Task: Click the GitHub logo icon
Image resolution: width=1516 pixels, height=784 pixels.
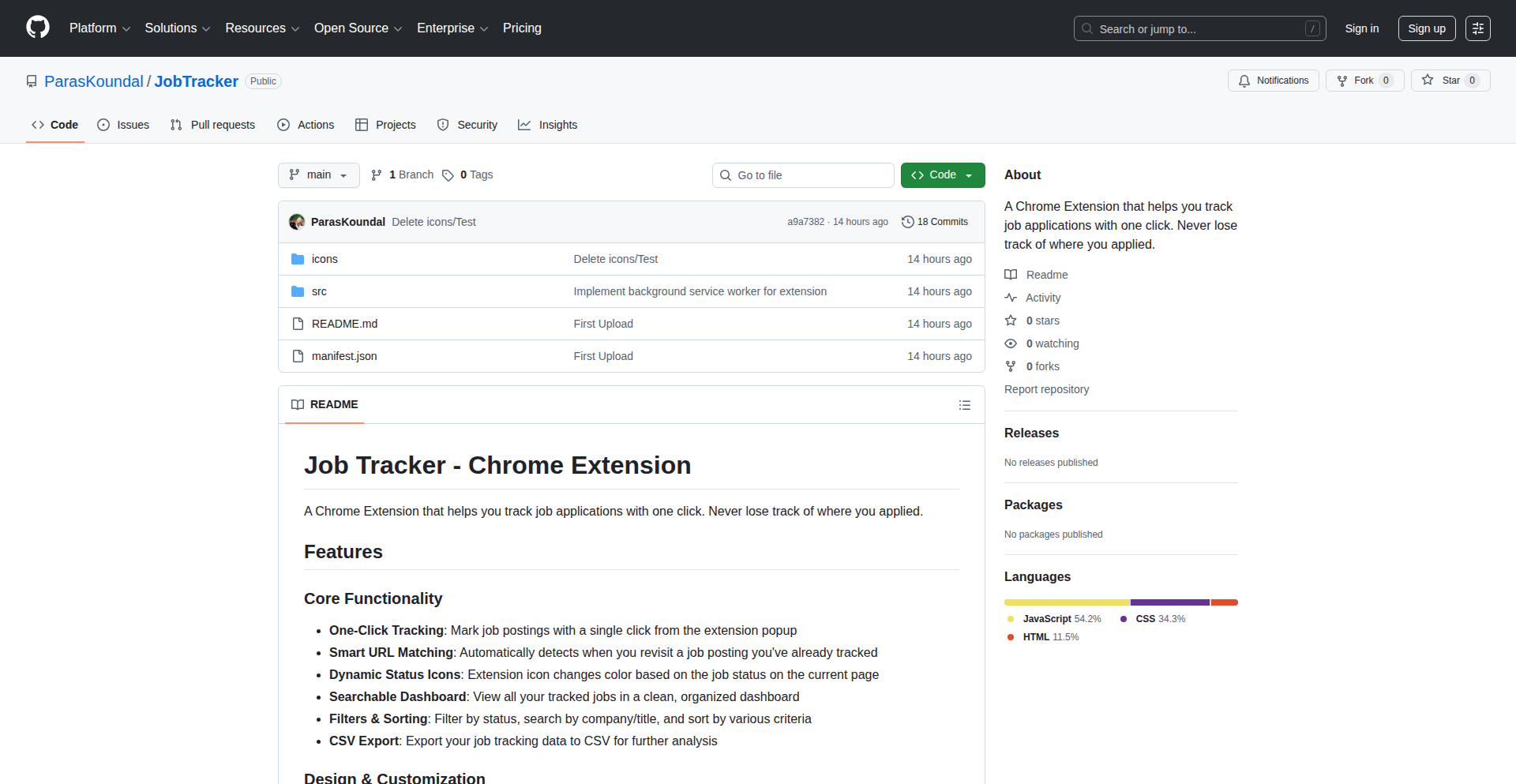Action: 38,28
